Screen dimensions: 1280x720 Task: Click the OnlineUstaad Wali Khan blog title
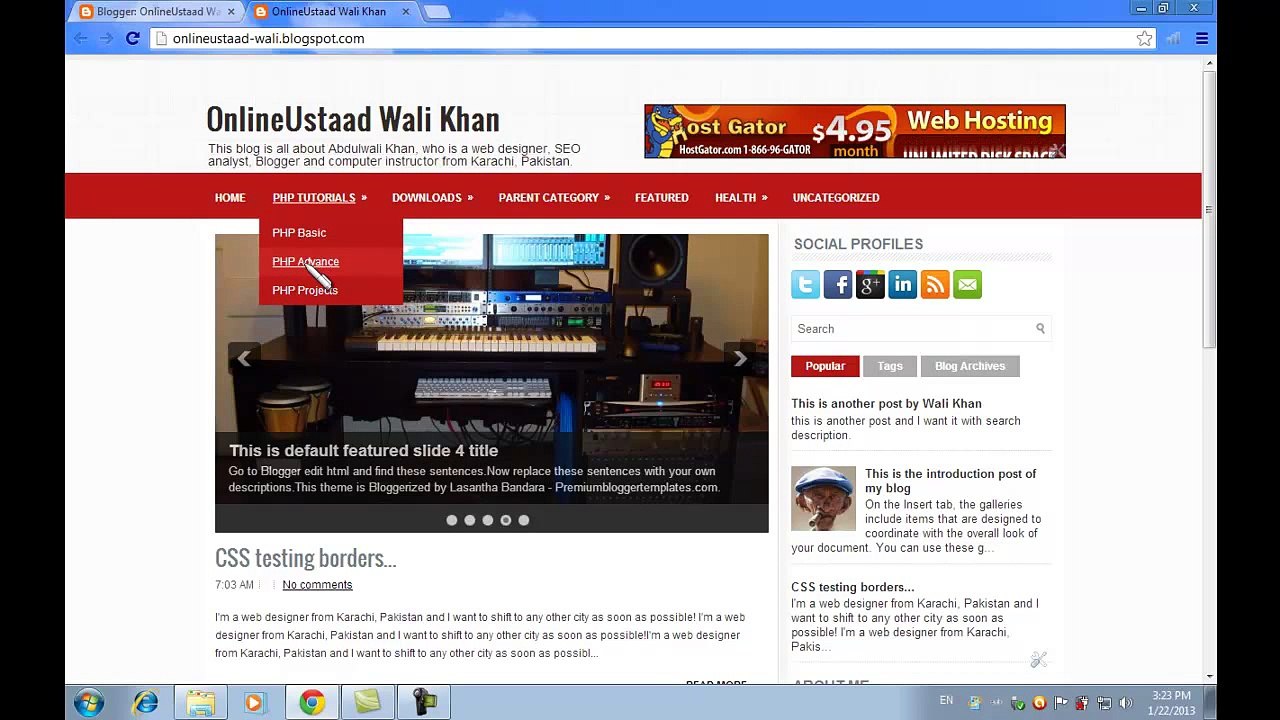pyautogui.click(x=353, y=119)
